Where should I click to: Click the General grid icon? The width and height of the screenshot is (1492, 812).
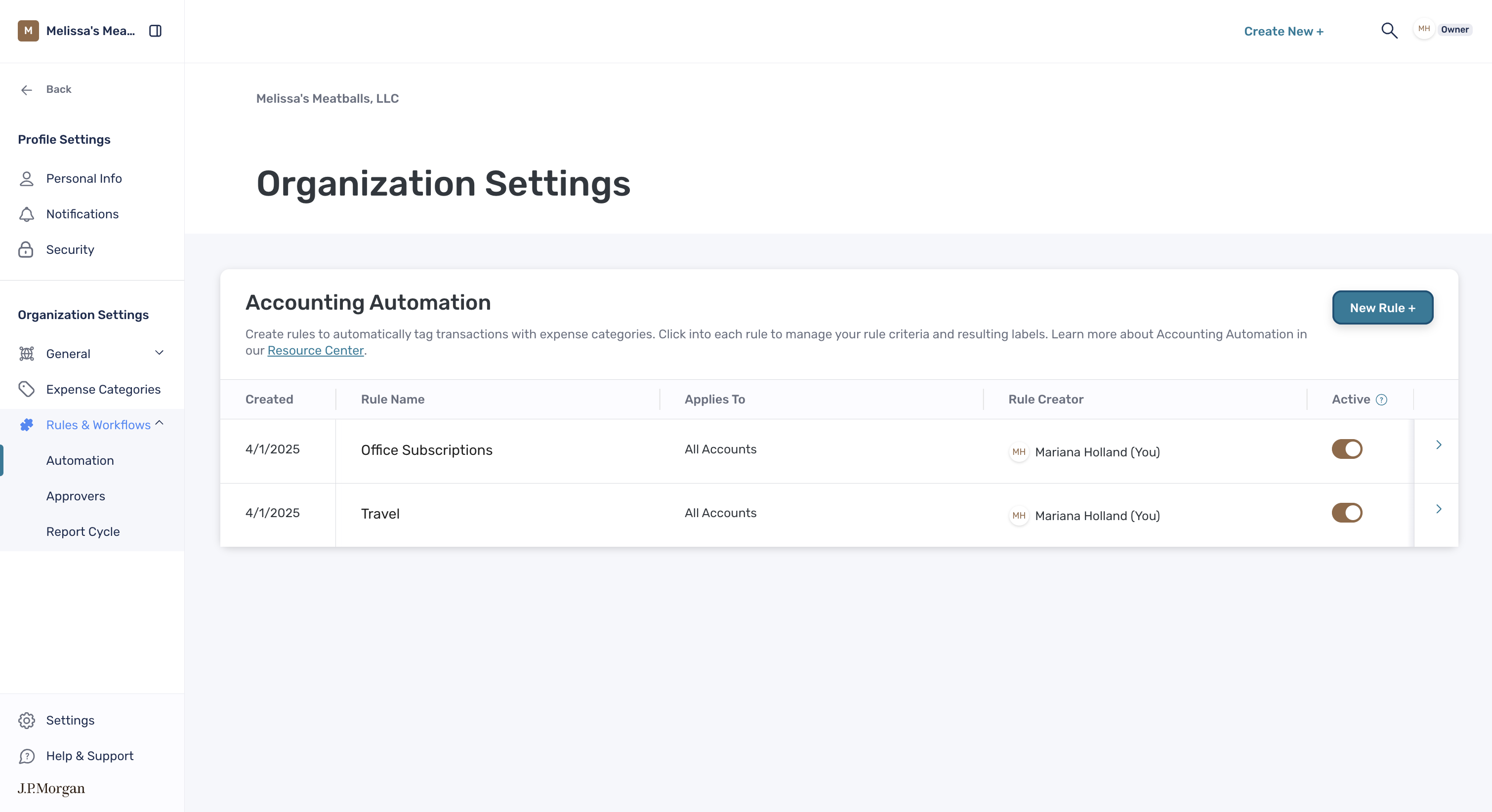27,353
